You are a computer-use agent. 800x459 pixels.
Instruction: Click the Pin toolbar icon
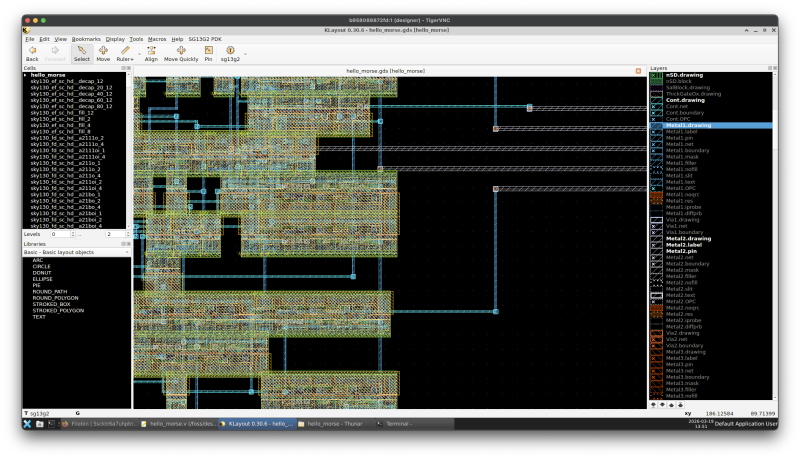click(x=208, y=53)
